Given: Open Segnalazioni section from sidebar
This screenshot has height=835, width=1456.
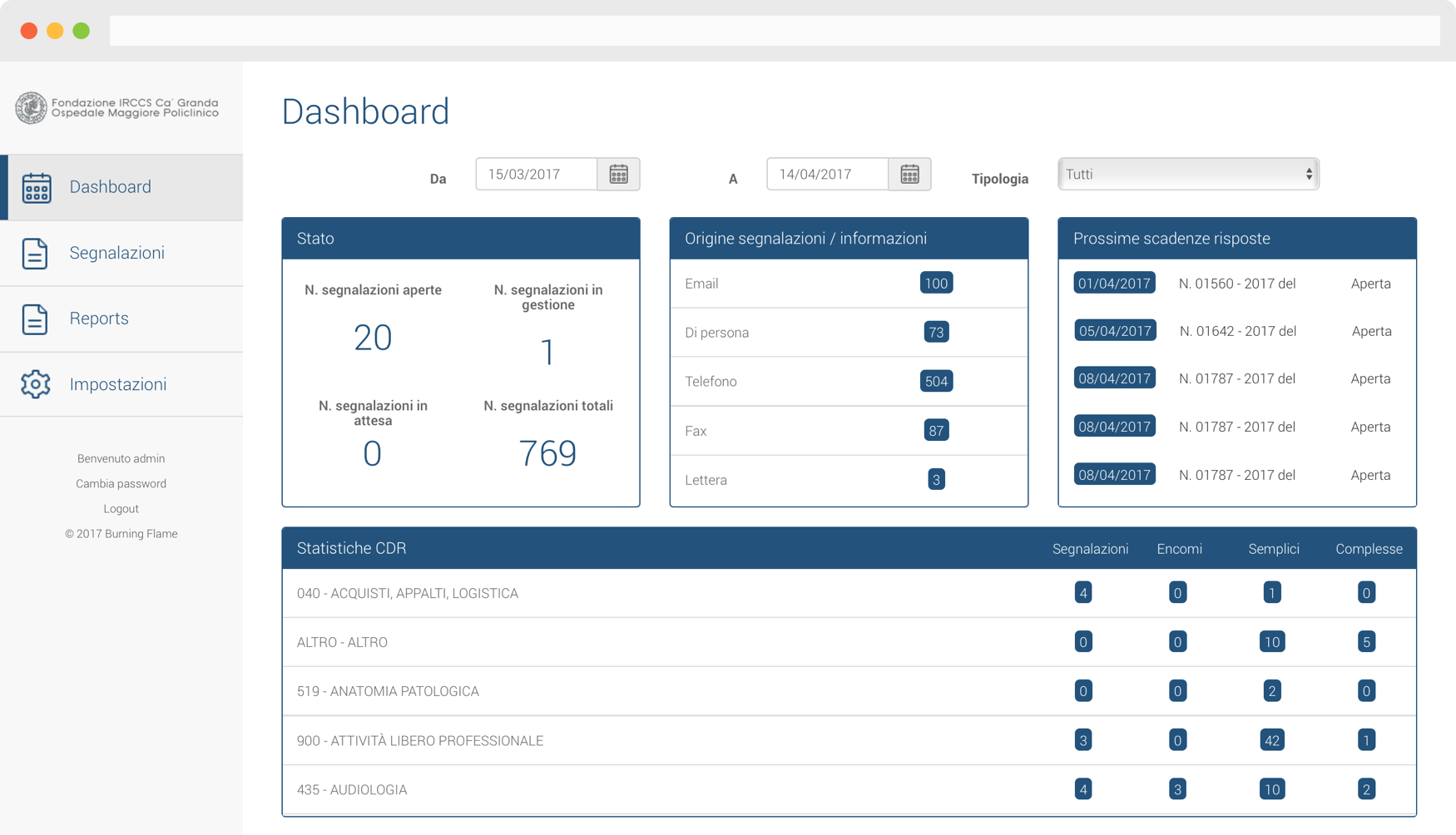Looking at the screenshot, I should click(x=121, y=253).
